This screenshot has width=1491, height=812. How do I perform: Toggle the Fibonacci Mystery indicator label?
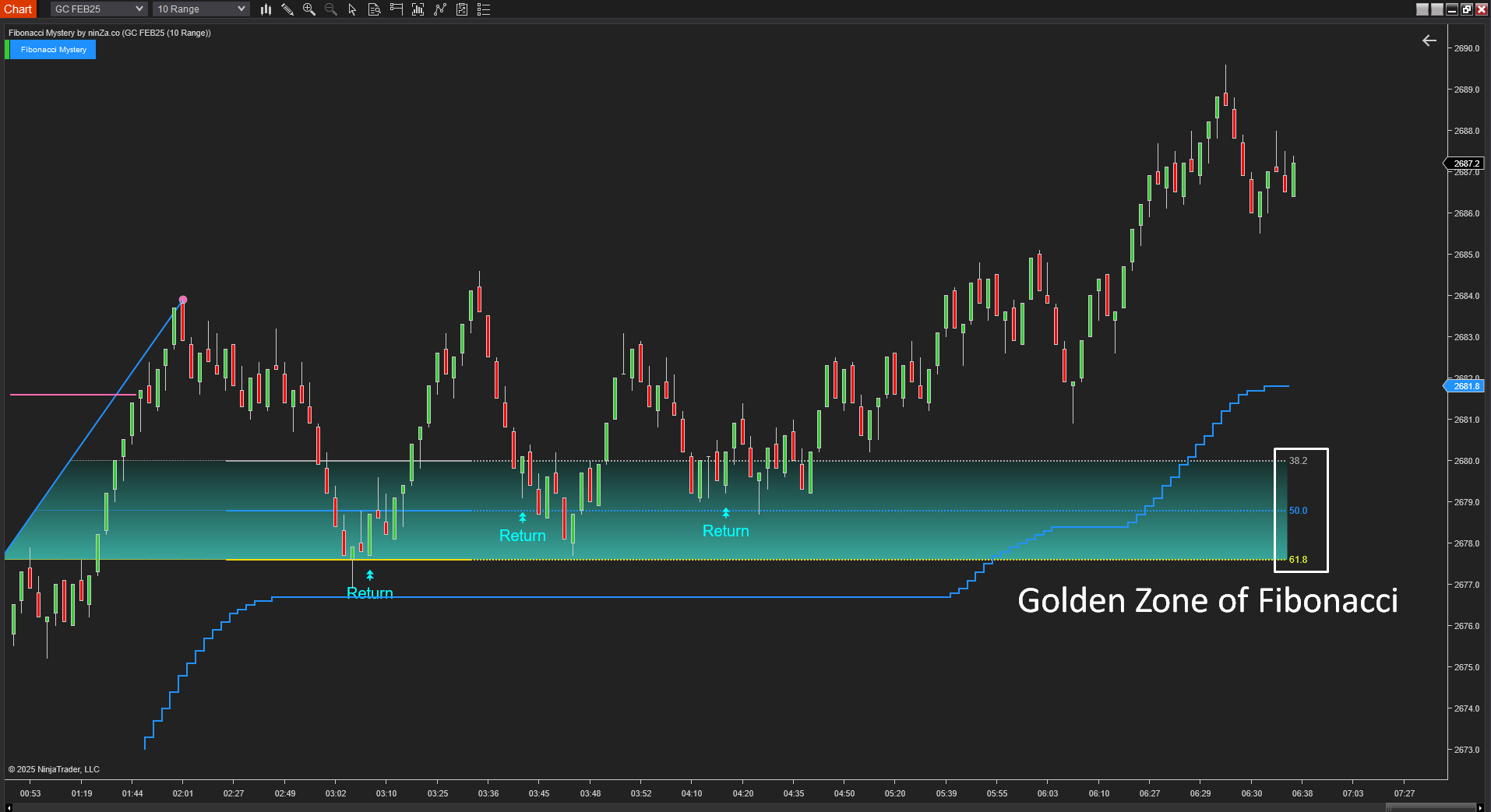[53, 49]
